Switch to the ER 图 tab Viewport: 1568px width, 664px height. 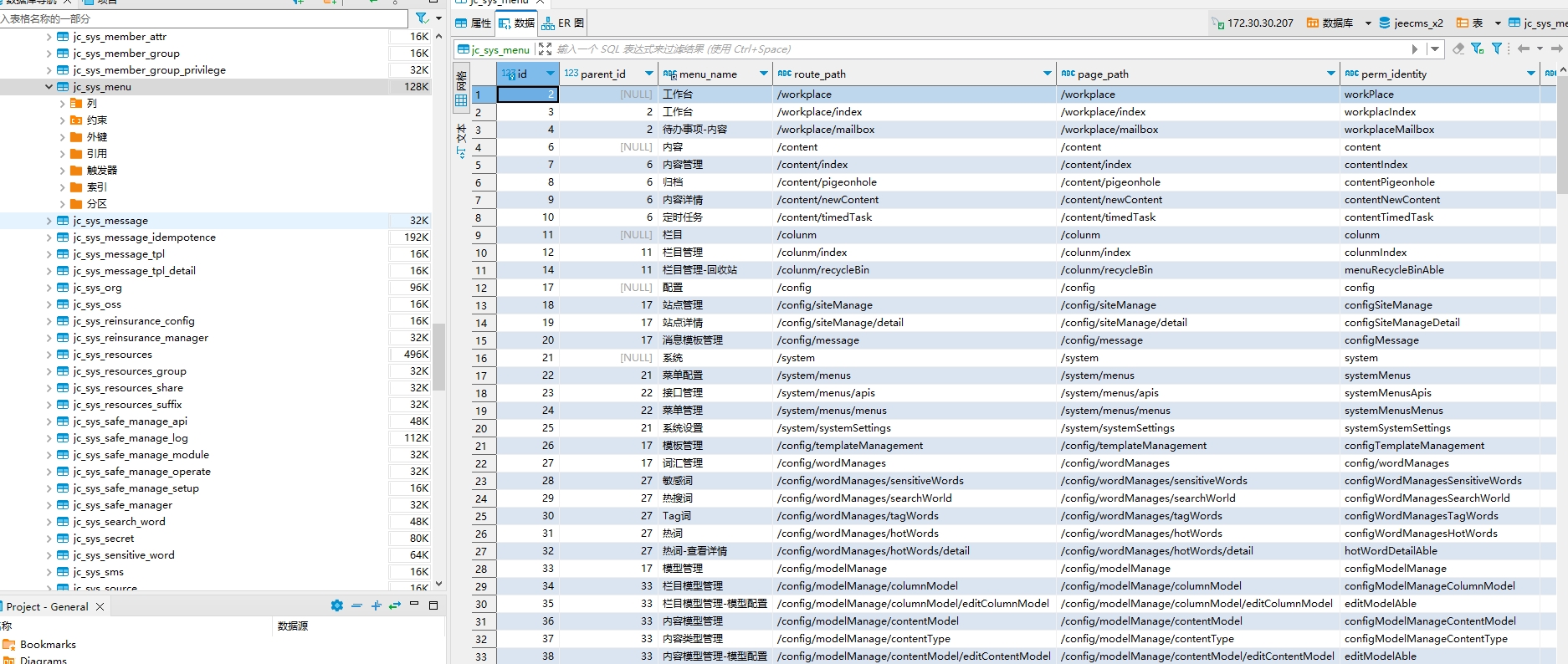pyautogui.click(x=563, y=23)
